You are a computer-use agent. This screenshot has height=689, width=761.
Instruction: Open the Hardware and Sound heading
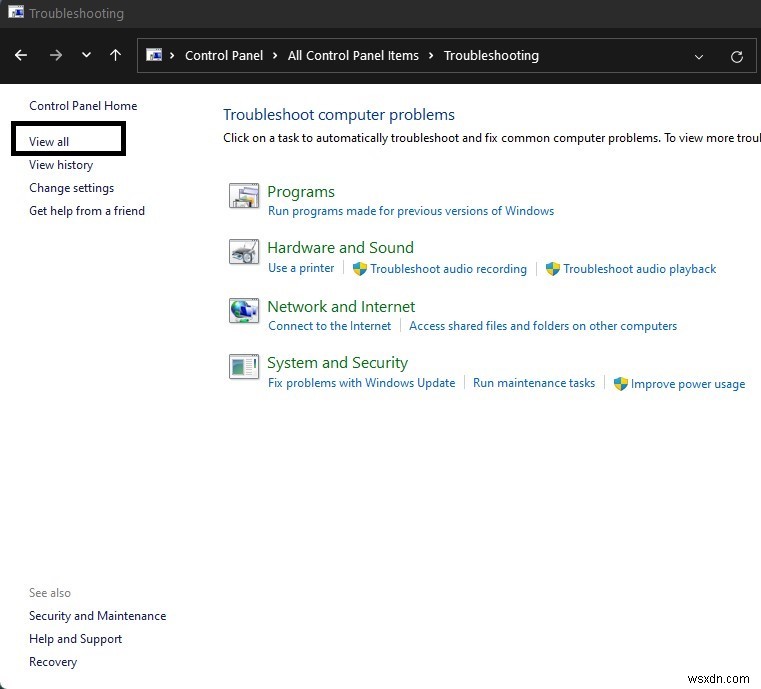click(x=341, y=247)
